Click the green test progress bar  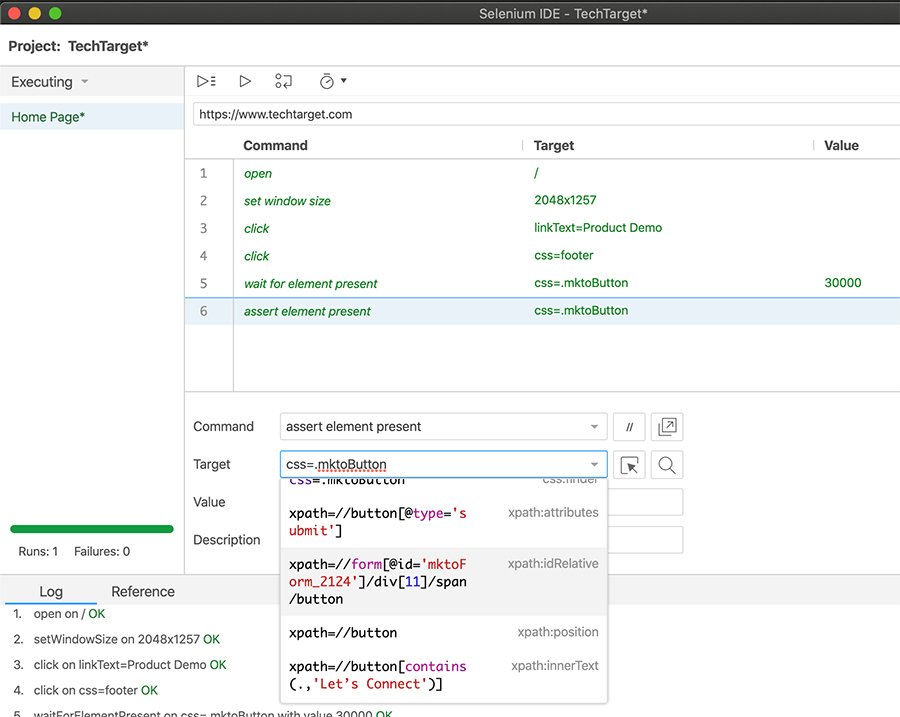pos(92,529)
